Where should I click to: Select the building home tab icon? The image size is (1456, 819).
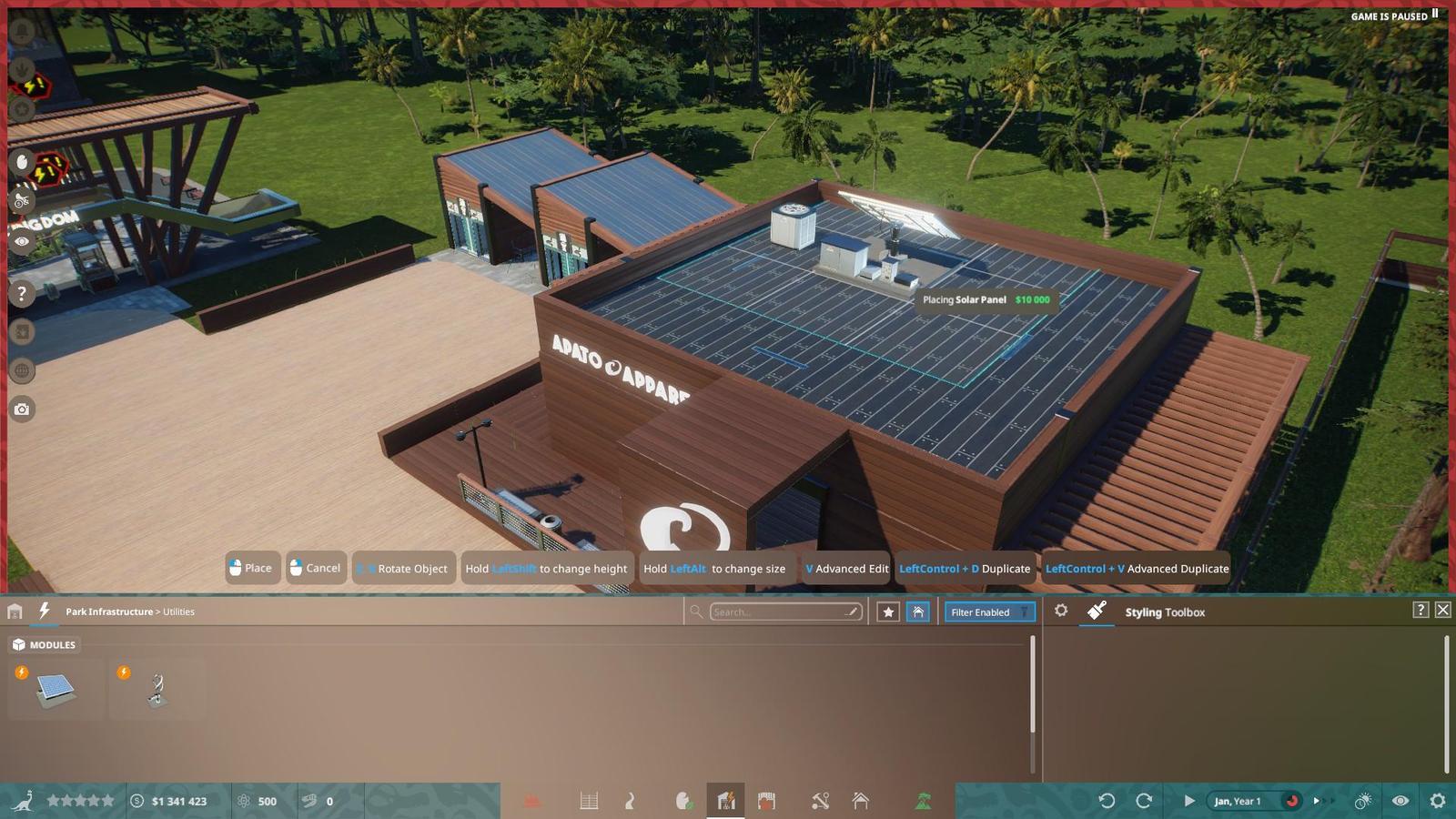pyautogui.click(x=15, y=612)
